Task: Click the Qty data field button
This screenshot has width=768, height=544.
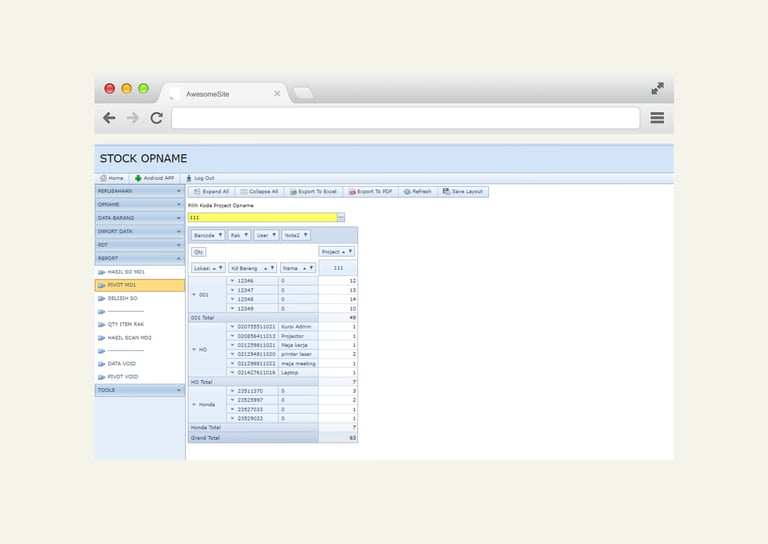Action: [x=198, y=252]
